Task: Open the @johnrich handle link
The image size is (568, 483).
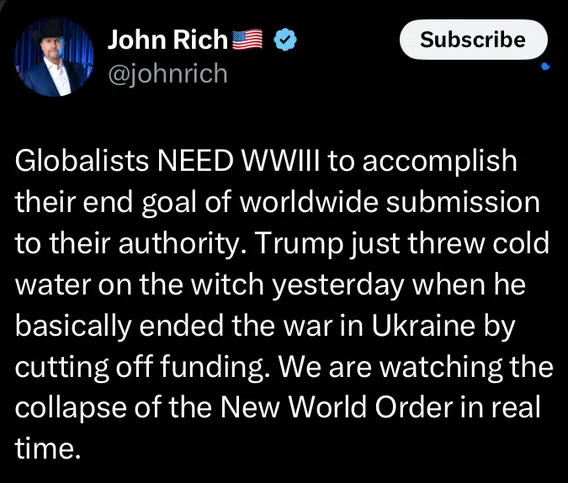Action: (168, 74)
